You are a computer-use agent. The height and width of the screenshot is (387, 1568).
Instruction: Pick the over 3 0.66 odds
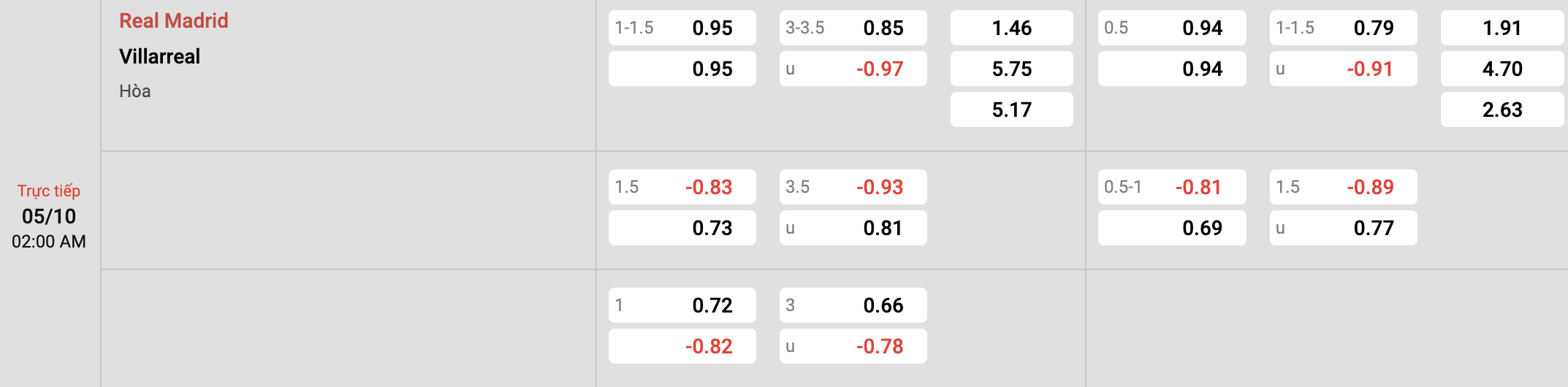pyautogui.click(x=853, y=305)
